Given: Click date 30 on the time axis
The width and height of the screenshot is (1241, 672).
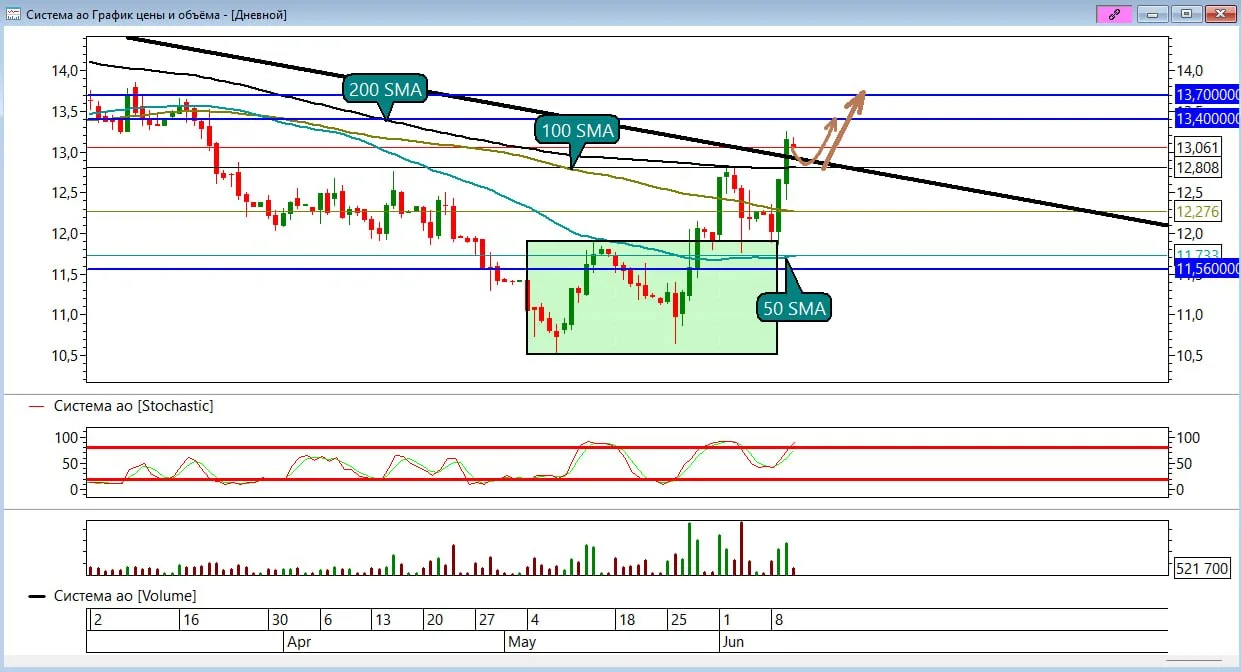Looking at the screenshot, I should pyautogui.click(x=280, y=620).
